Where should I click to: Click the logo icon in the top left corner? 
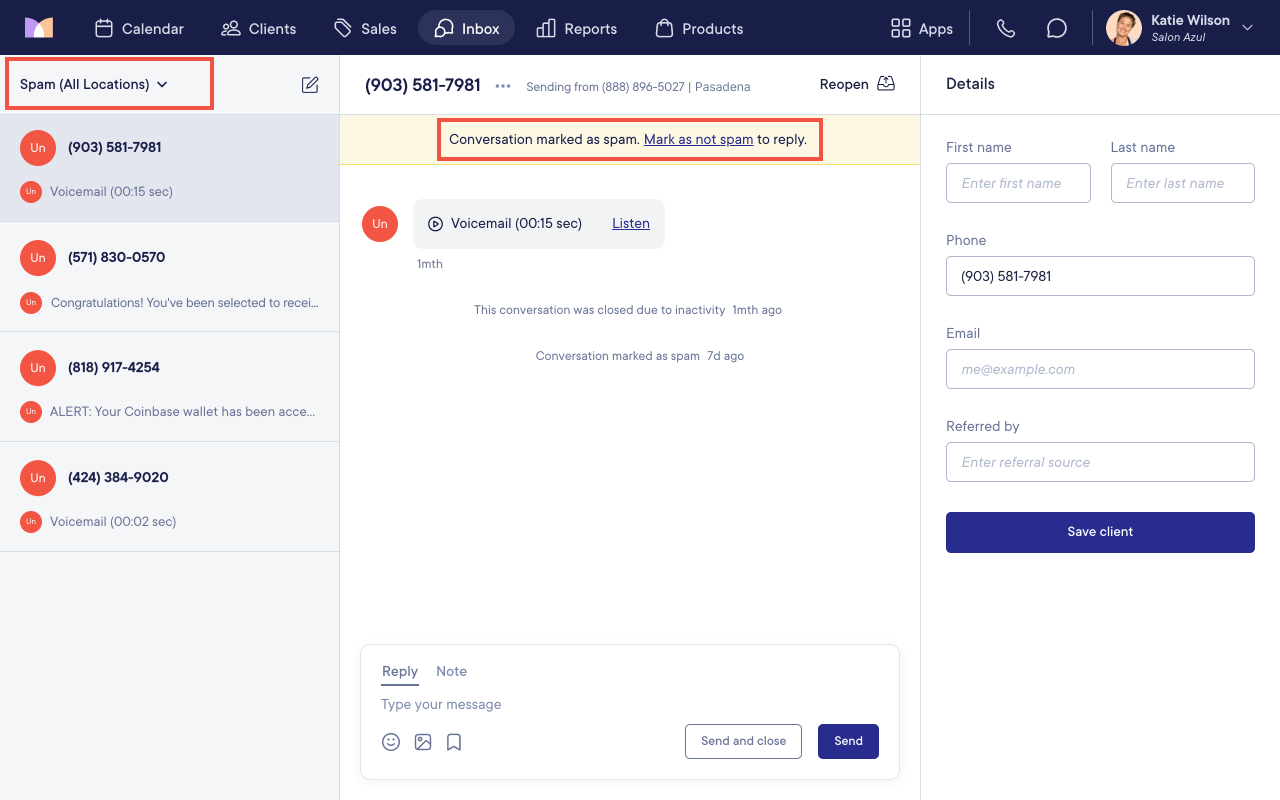[x=39, y=28]
